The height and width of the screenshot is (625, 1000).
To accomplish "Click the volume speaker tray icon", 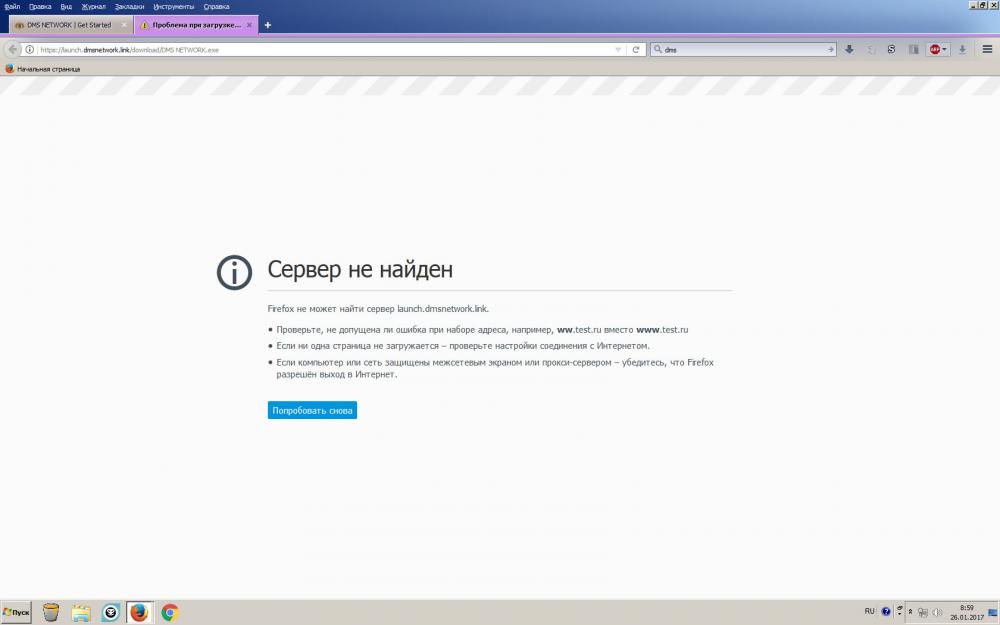I will [936, 613].
